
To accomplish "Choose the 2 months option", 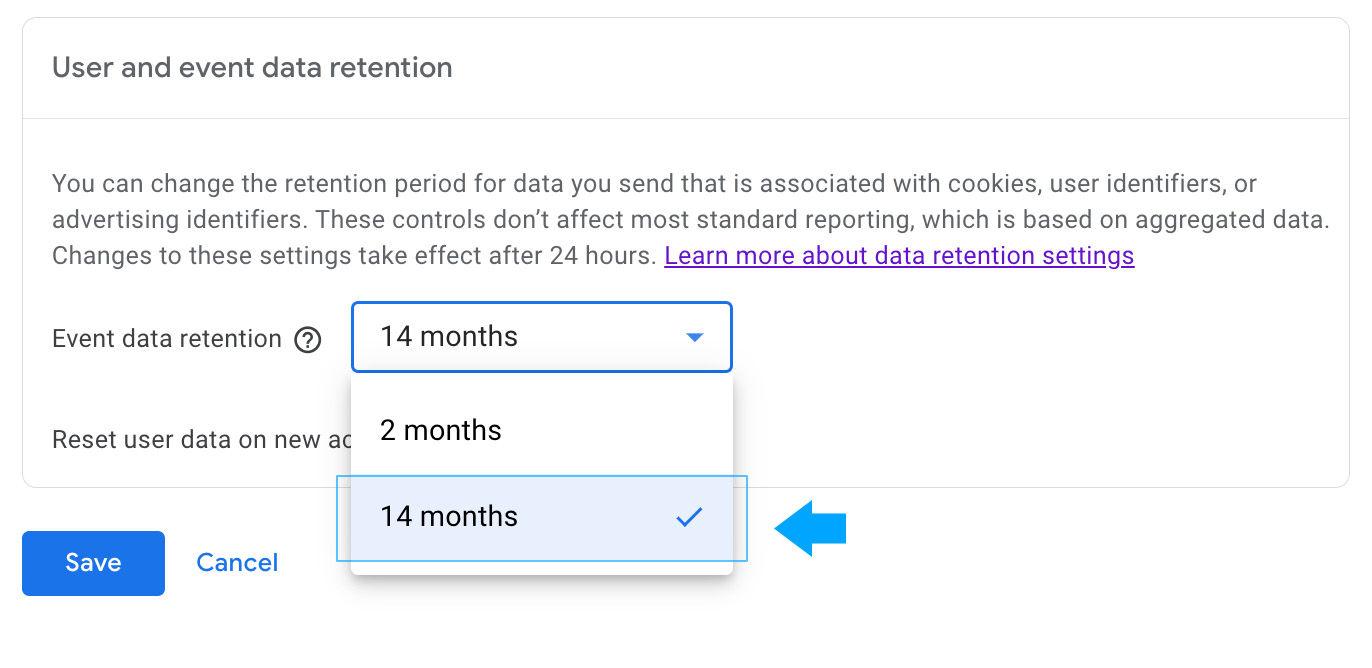I will [541, 430].
